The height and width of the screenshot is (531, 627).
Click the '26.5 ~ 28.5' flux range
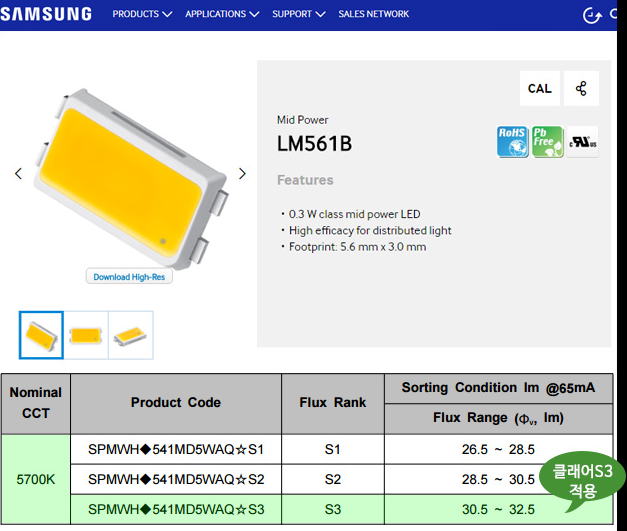[498, 449]
